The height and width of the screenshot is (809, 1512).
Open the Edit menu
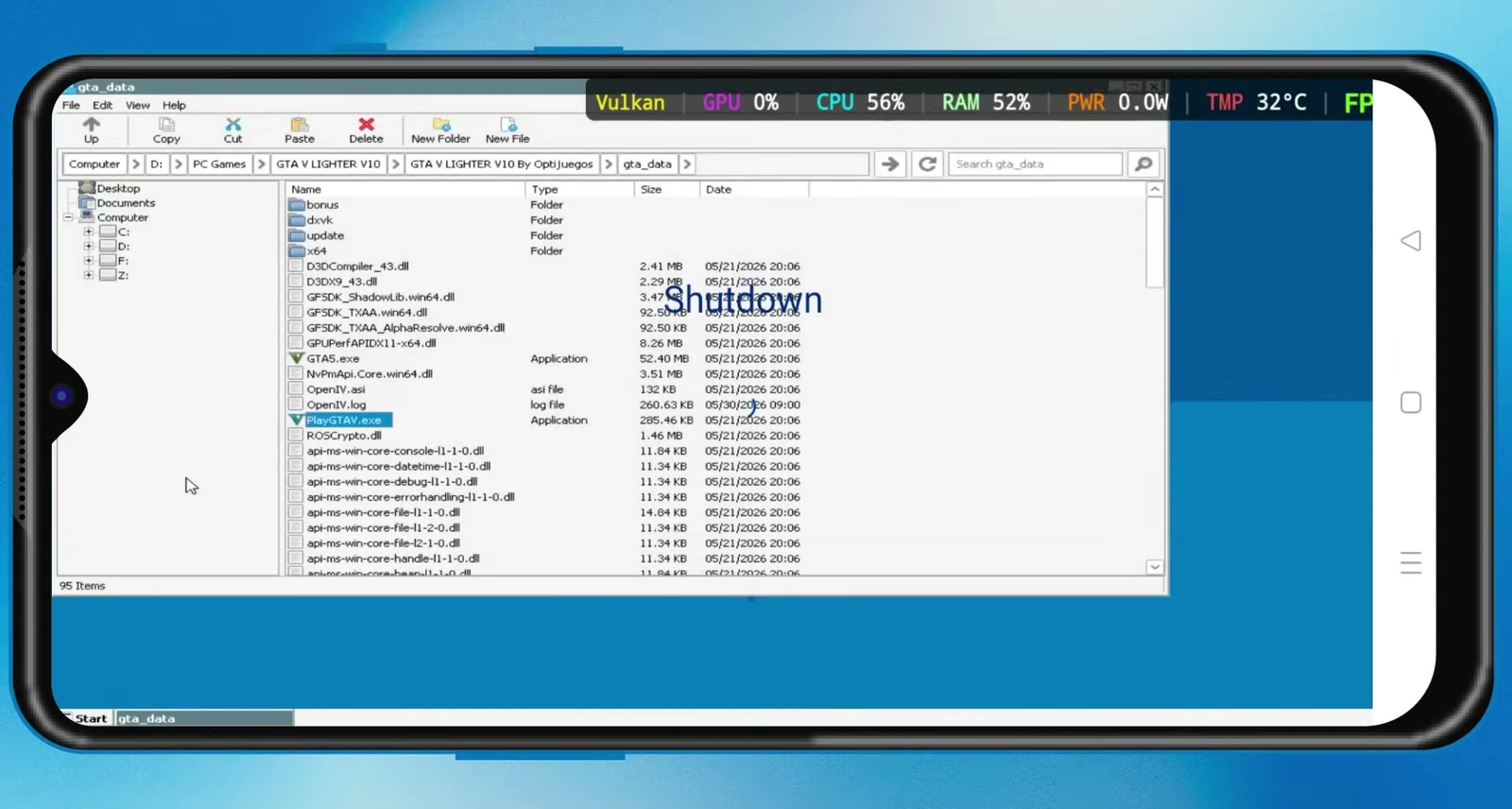[x=102, y=105]
